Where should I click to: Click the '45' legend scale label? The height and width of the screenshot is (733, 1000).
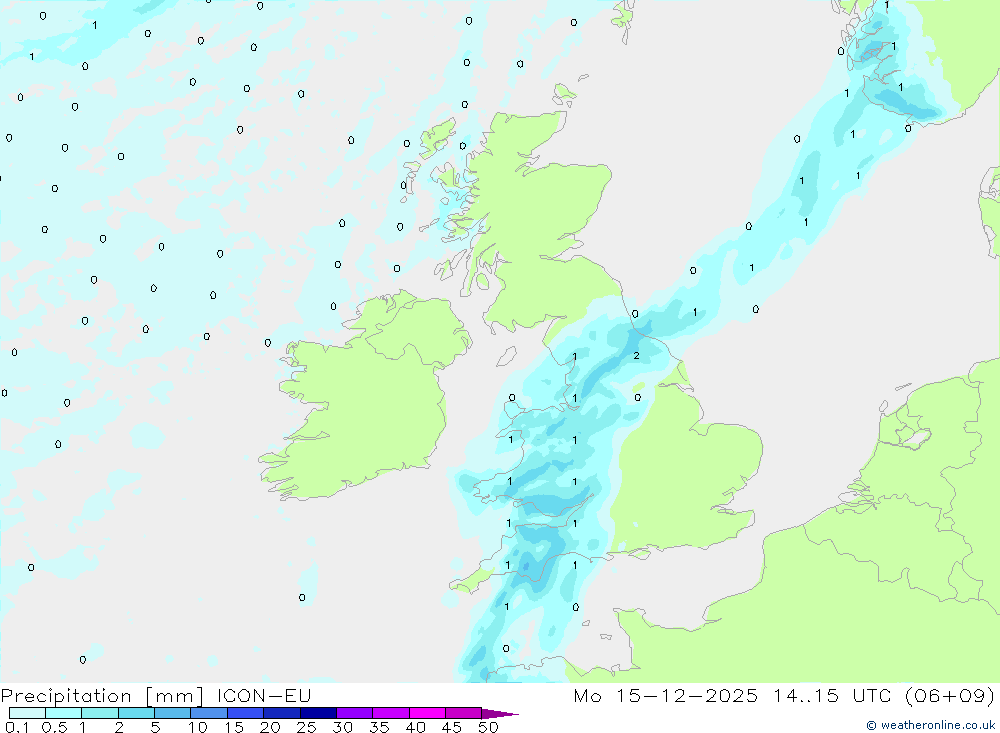click(x=452, y=727)
